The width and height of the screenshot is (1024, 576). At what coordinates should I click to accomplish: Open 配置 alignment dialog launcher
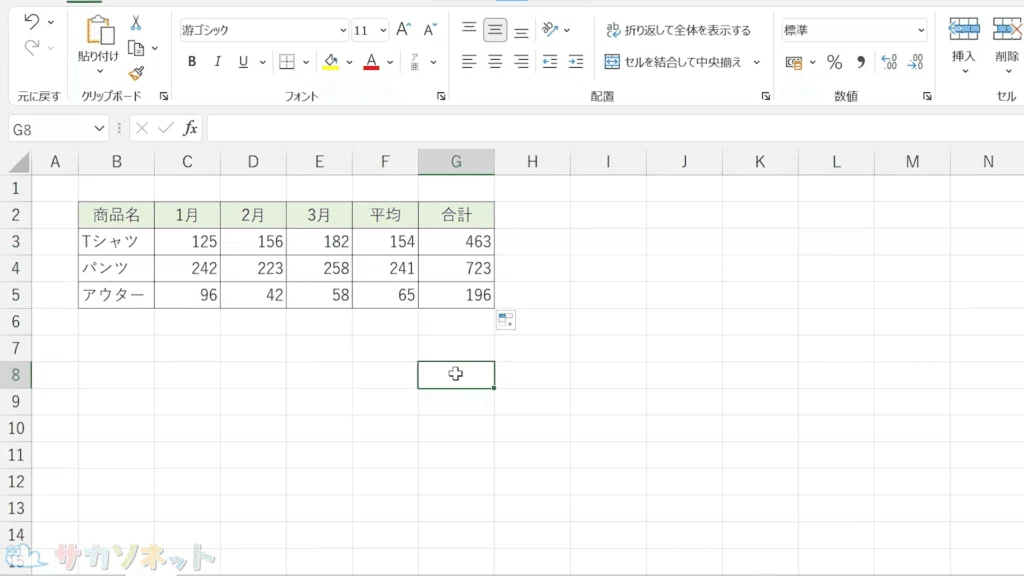pyautogui.click(x=765, y=96)
